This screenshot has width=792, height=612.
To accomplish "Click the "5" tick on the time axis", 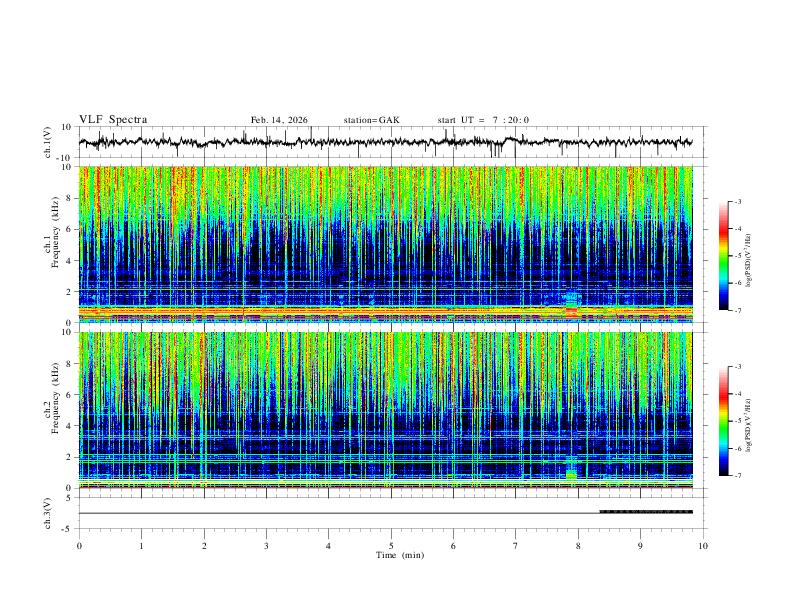I will pyautogui.click(x=391, y=546).
